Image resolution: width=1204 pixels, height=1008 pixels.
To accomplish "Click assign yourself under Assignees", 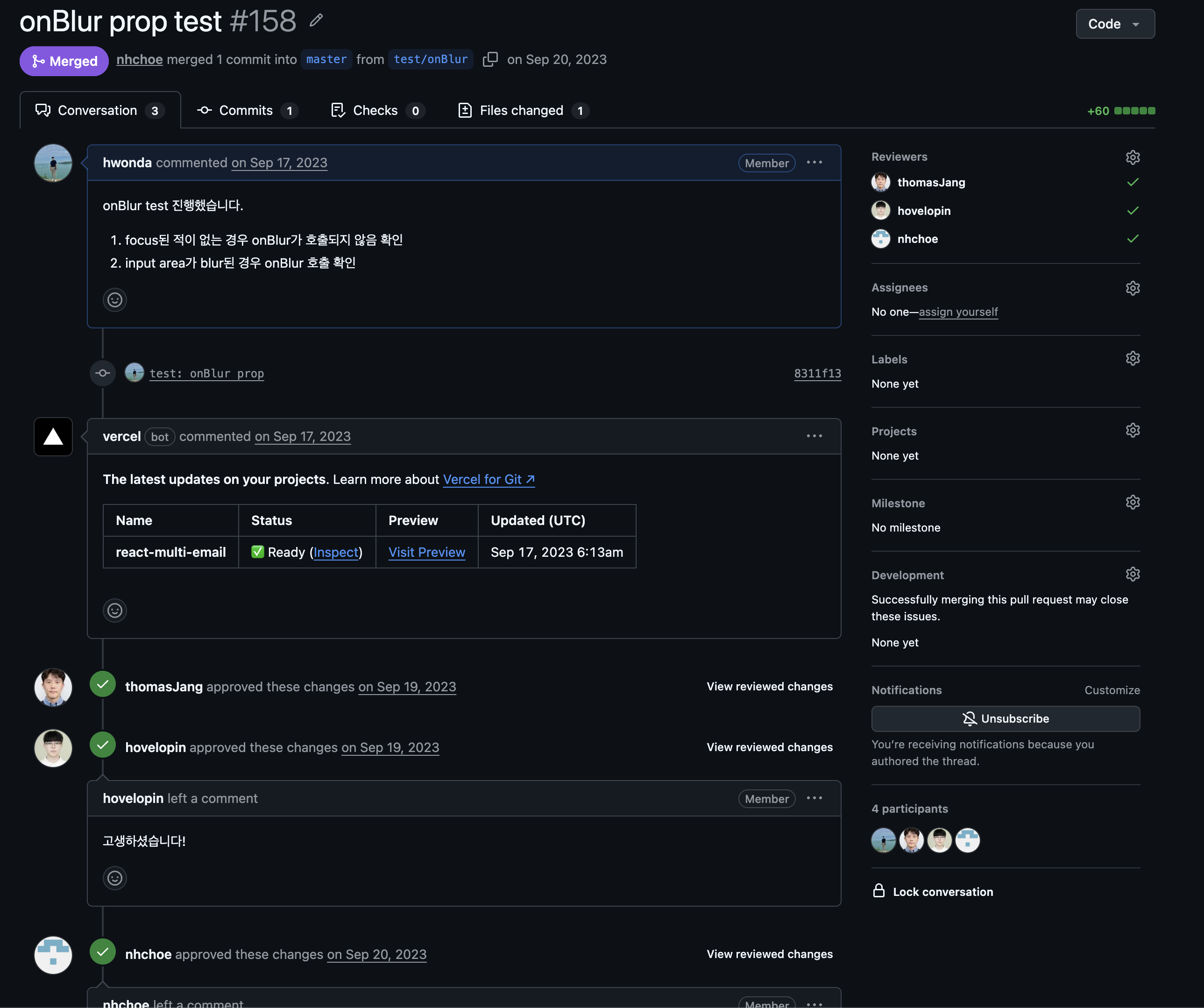I will [958, 312].
